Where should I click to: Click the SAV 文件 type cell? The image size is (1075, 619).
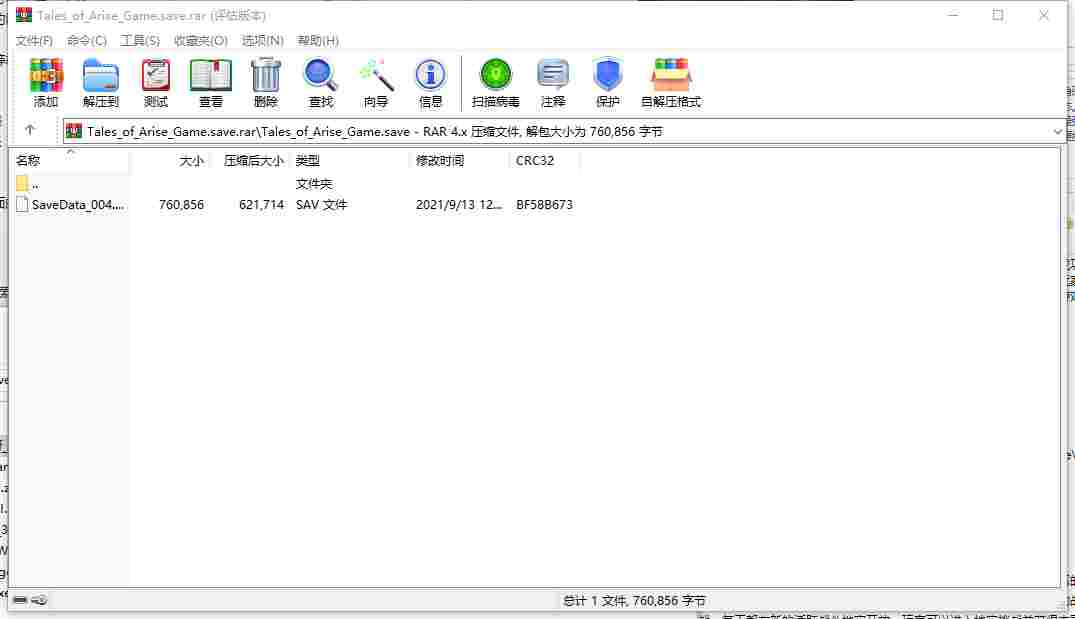(322, 204)
